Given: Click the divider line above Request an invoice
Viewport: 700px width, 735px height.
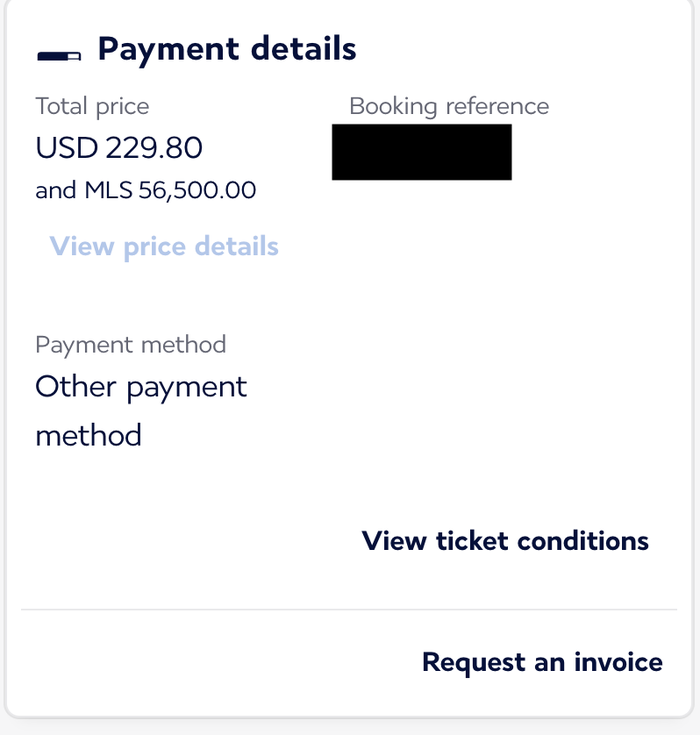Looking at the screenshot, I should click(x=349, y=609).
